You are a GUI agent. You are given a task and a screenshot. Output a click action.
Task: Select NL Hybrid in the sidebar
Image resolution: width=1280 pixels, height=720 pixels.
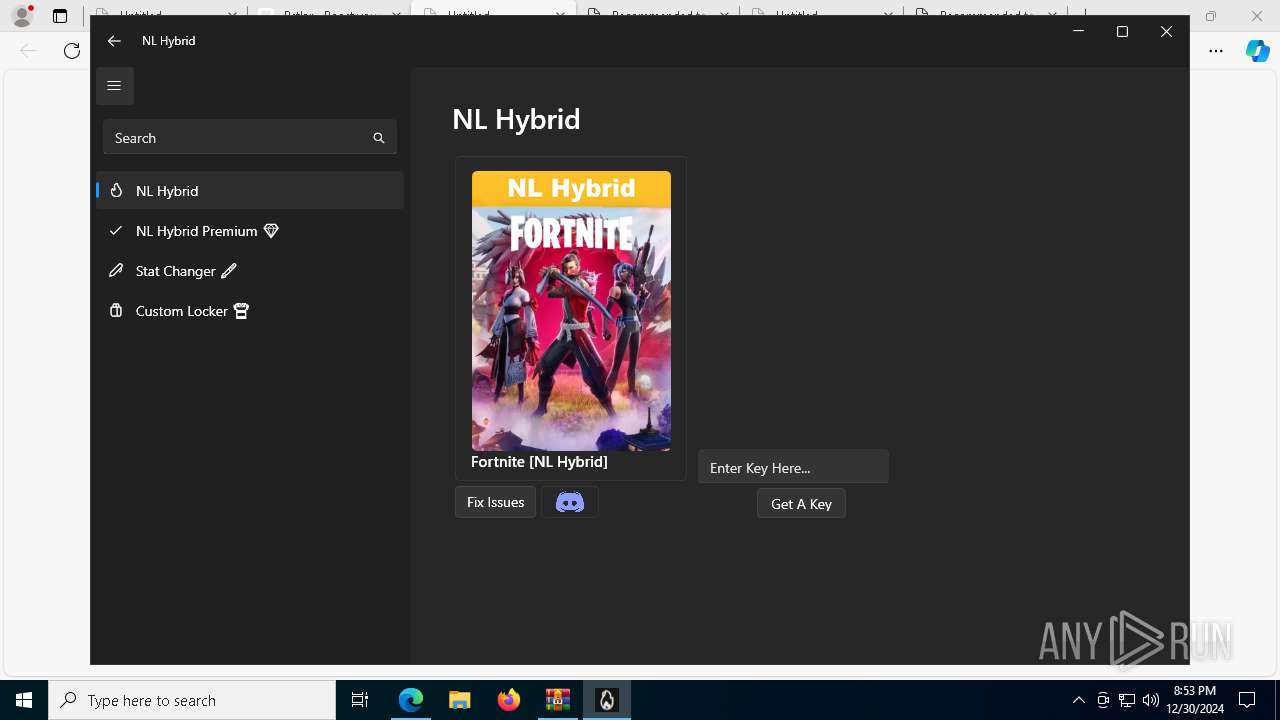coord(250,190)
